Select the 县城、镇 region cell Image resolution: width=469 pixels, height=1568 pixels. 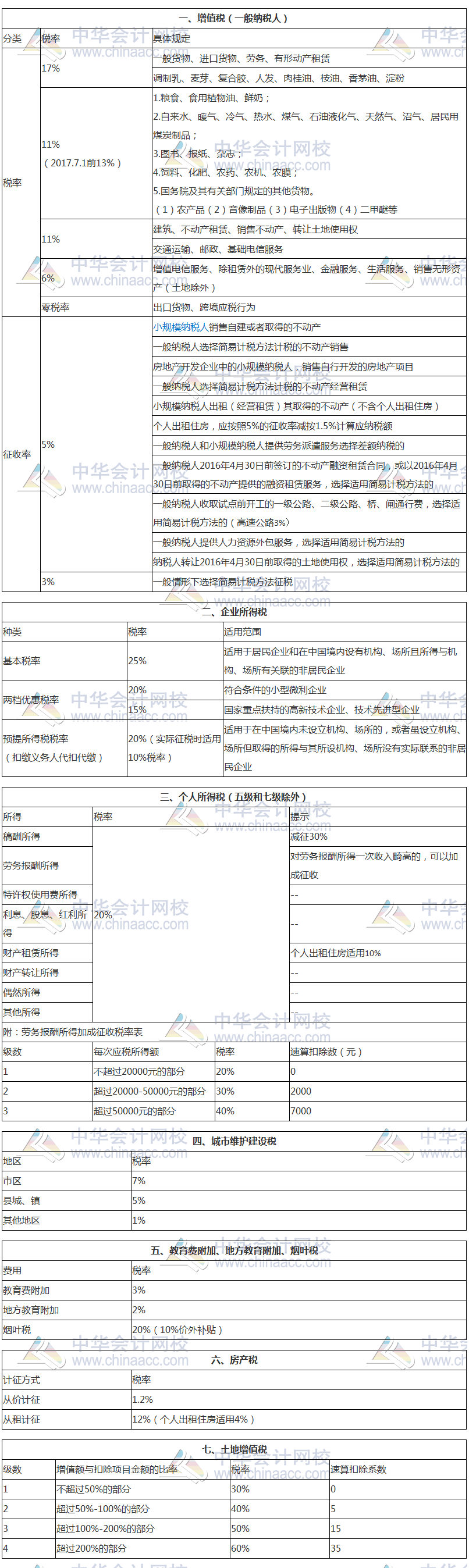(x=22, y=1200)
